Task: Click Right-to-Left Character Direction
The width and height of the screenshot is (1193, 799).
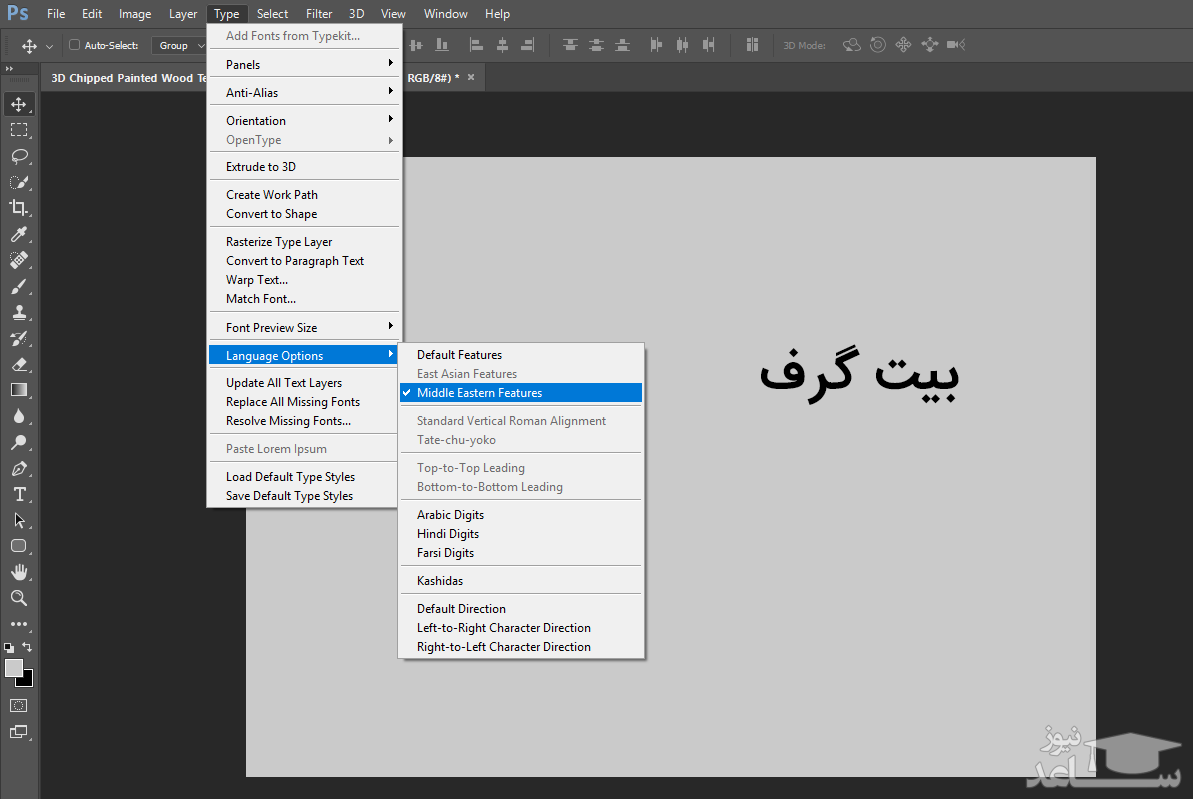Action: (503, 647)
